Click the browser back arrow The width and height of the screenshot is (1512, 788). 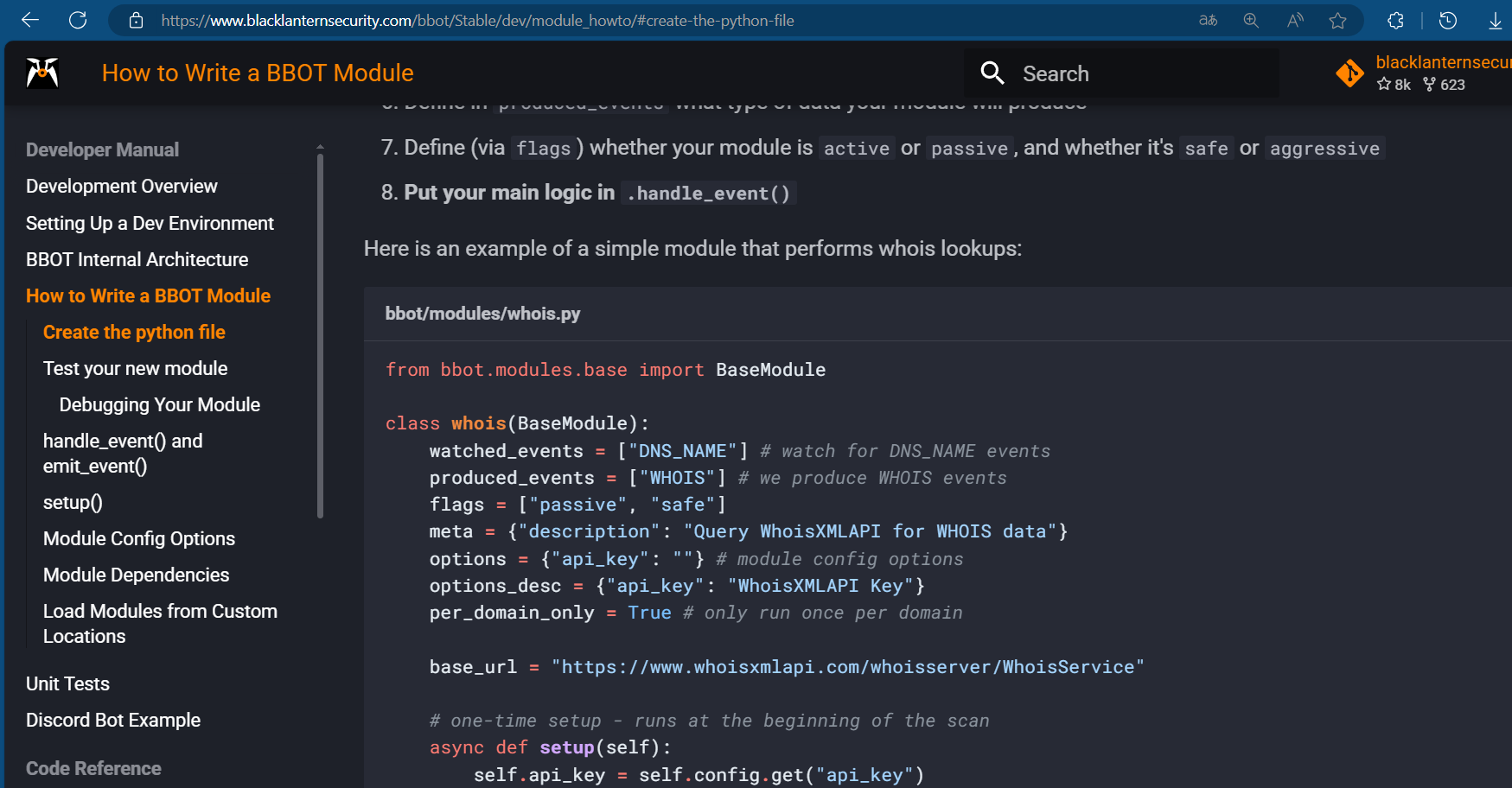(x=30, y=20)
